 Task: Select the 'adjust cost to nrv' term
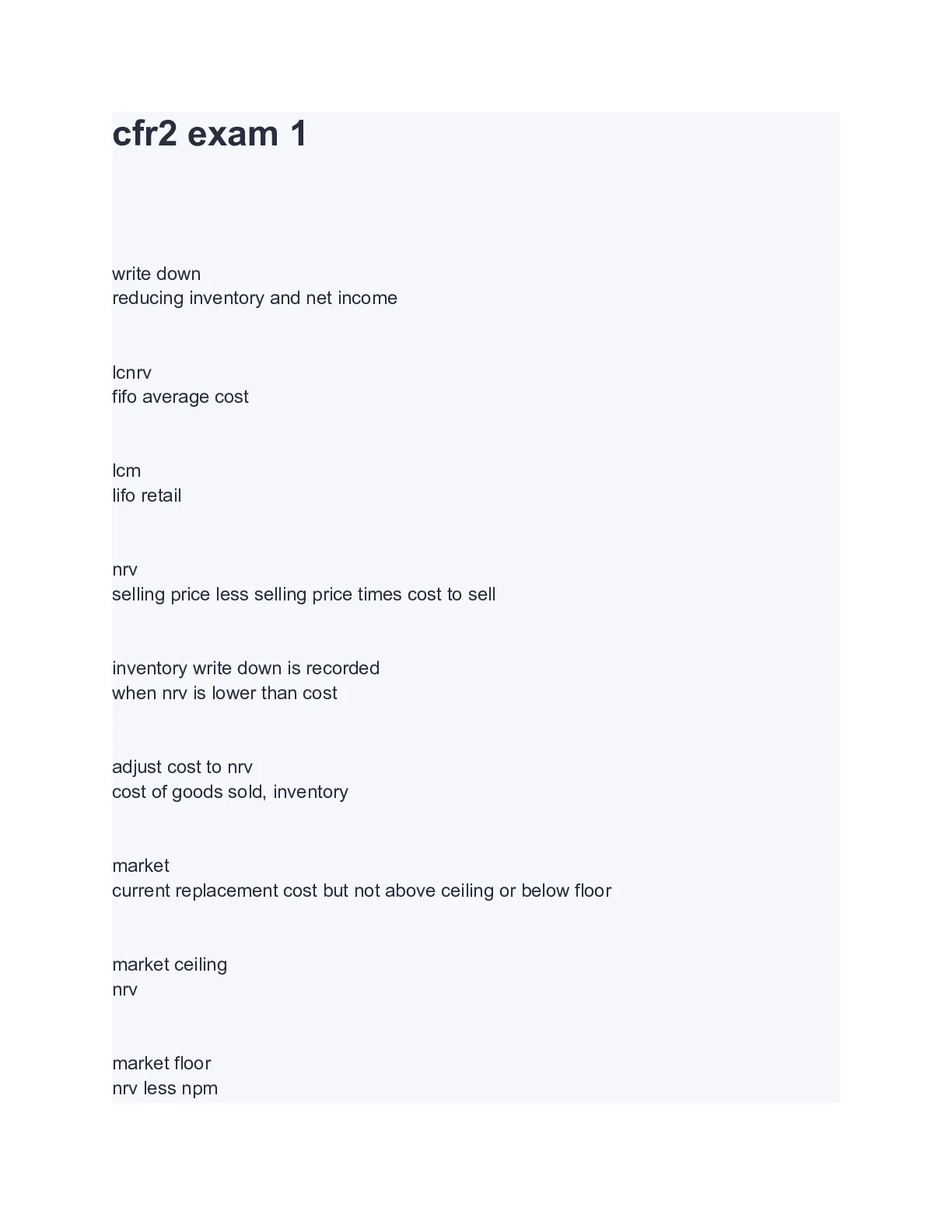(x=182, y=767)
